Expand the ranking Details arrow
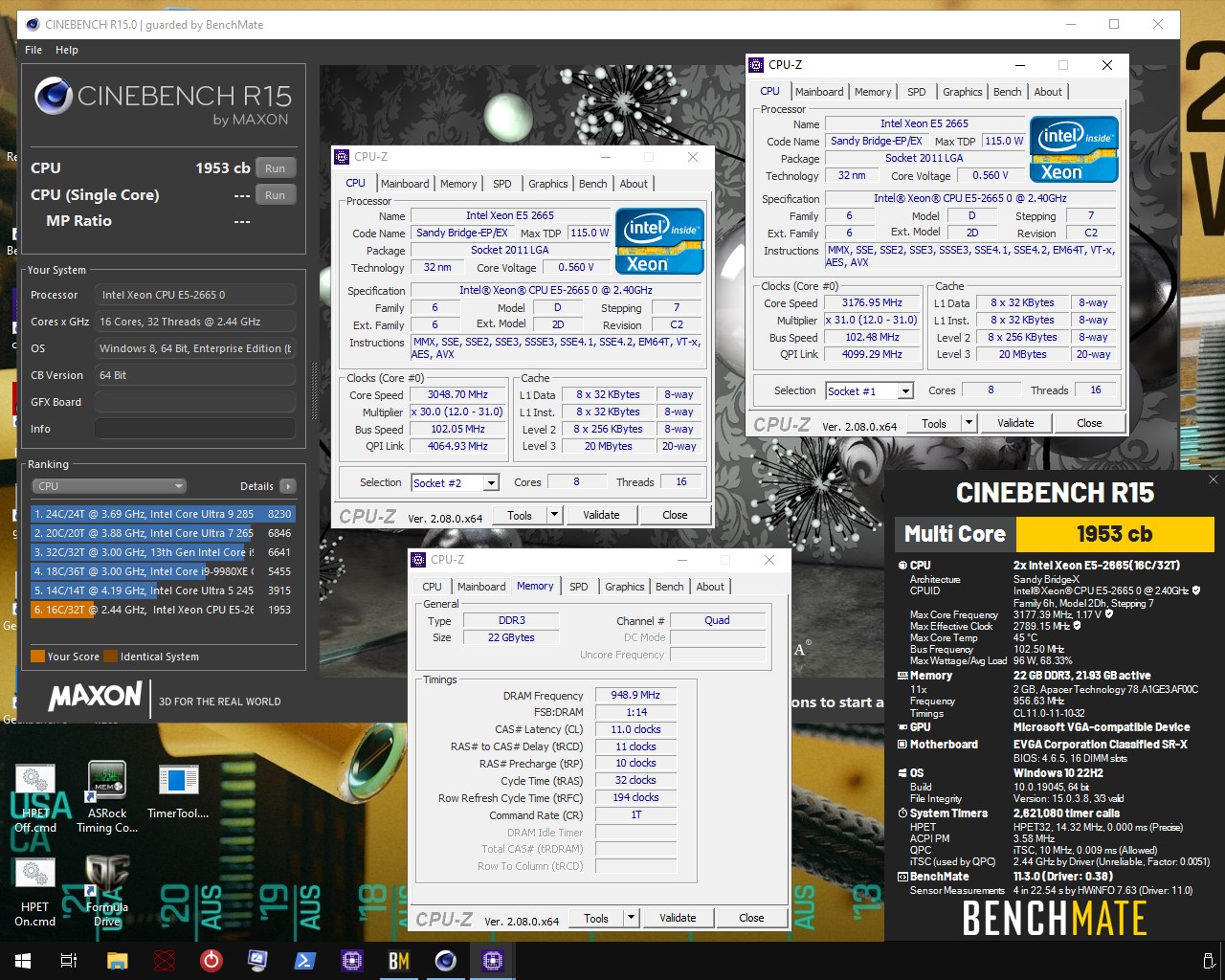Viewport: 1225px width, 980px height. click(287, 486)
